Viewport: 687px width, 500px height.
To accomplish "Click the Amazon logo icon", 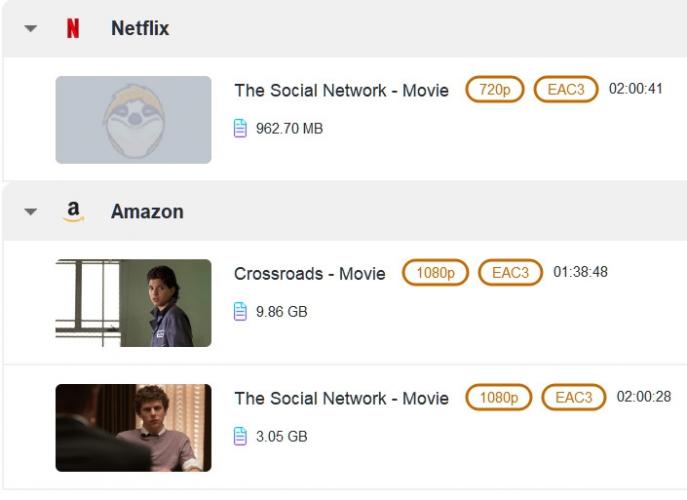I will click(x=73, y=212).
